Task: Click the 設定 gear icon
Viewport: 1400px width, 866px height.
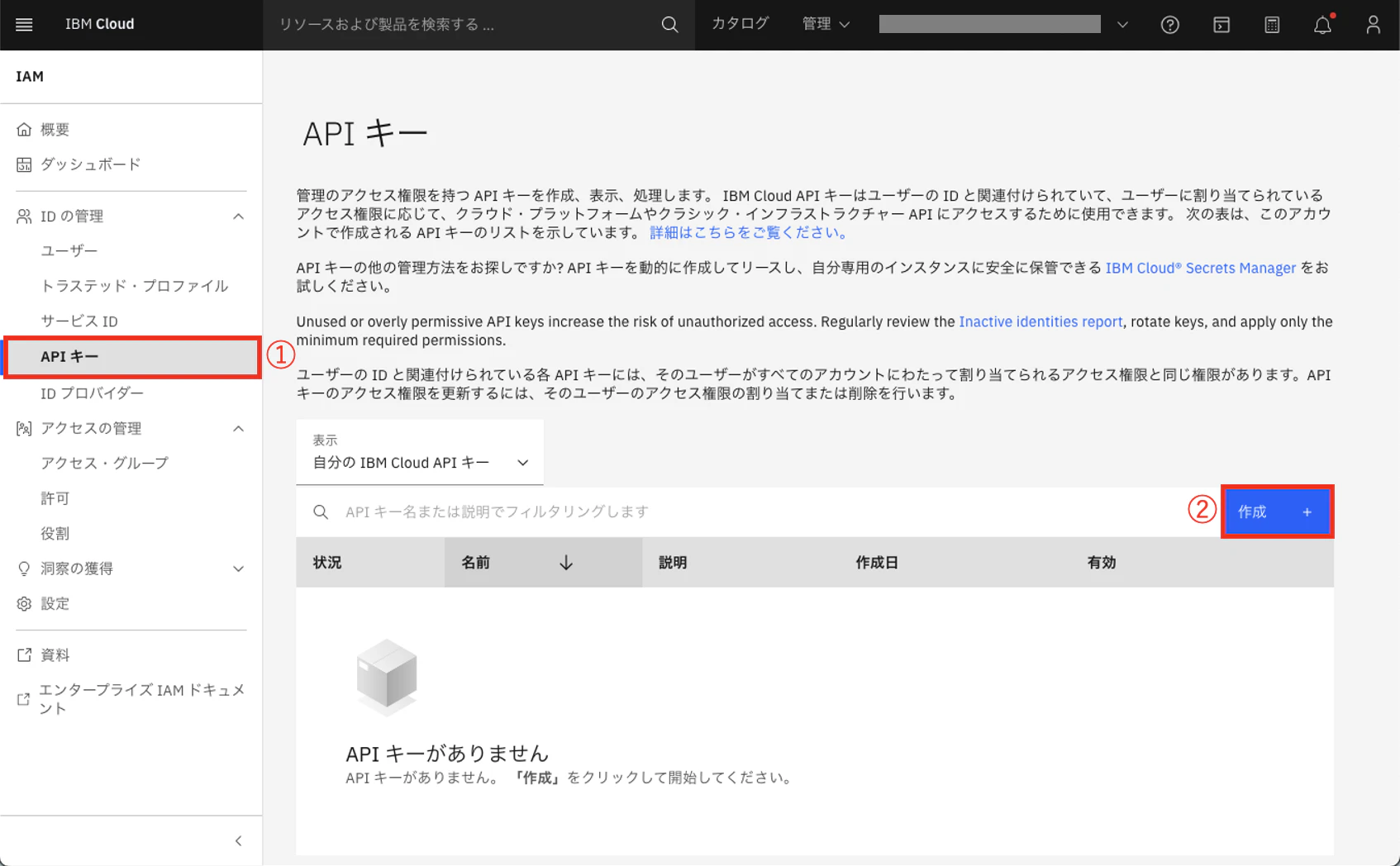Action: (24, 604)
